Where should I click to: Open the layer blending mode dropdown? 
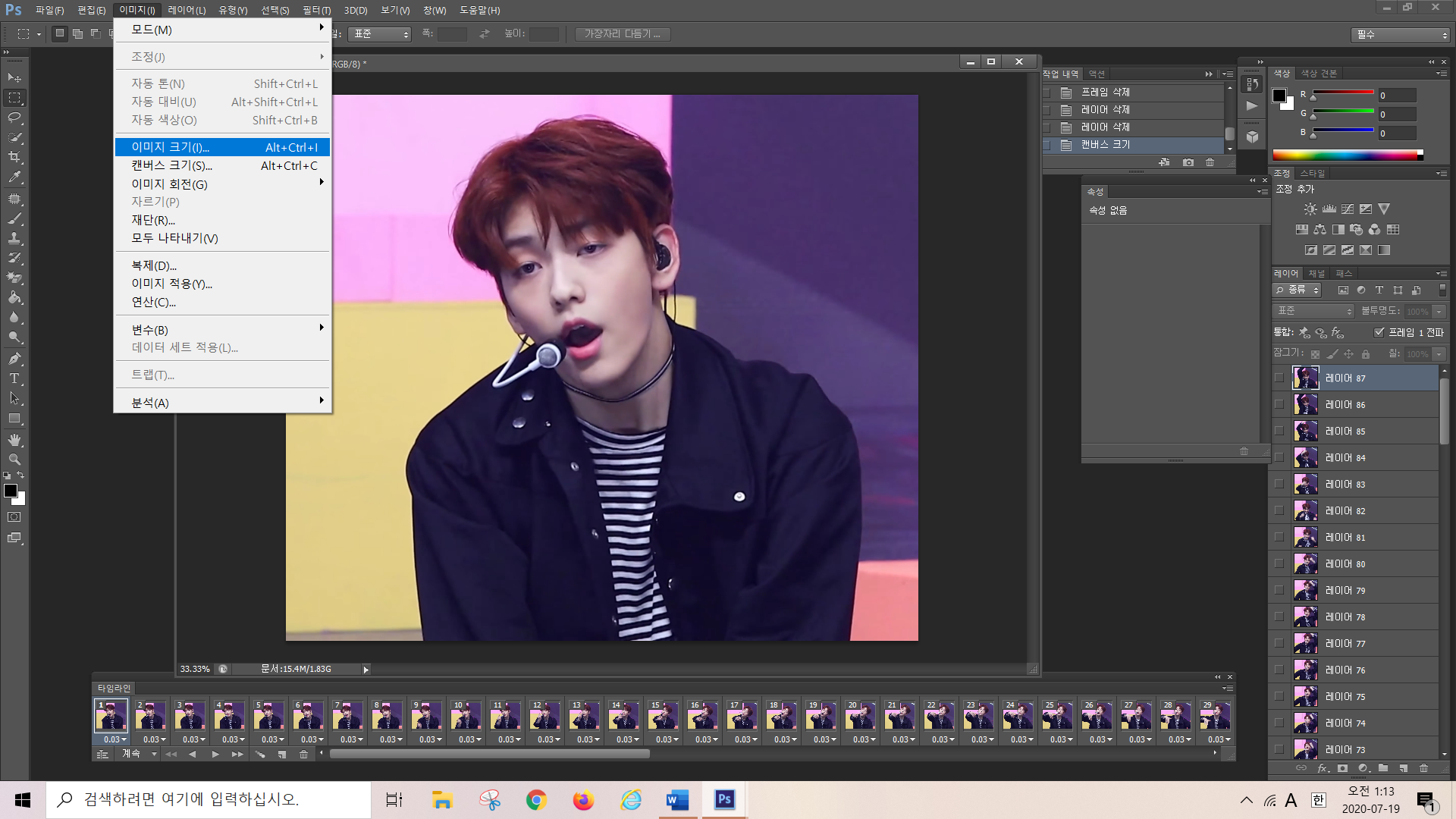click(x=1313, y=311)
